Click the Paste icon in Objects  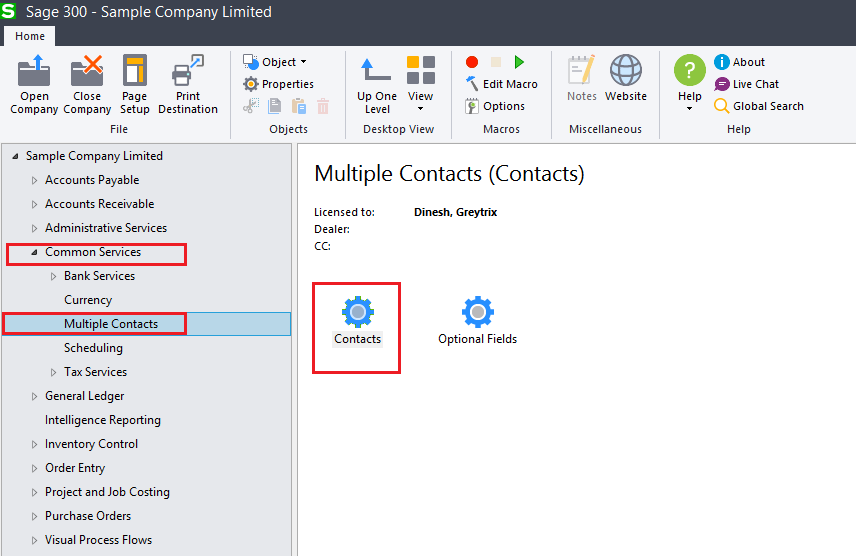click(299, 106)
